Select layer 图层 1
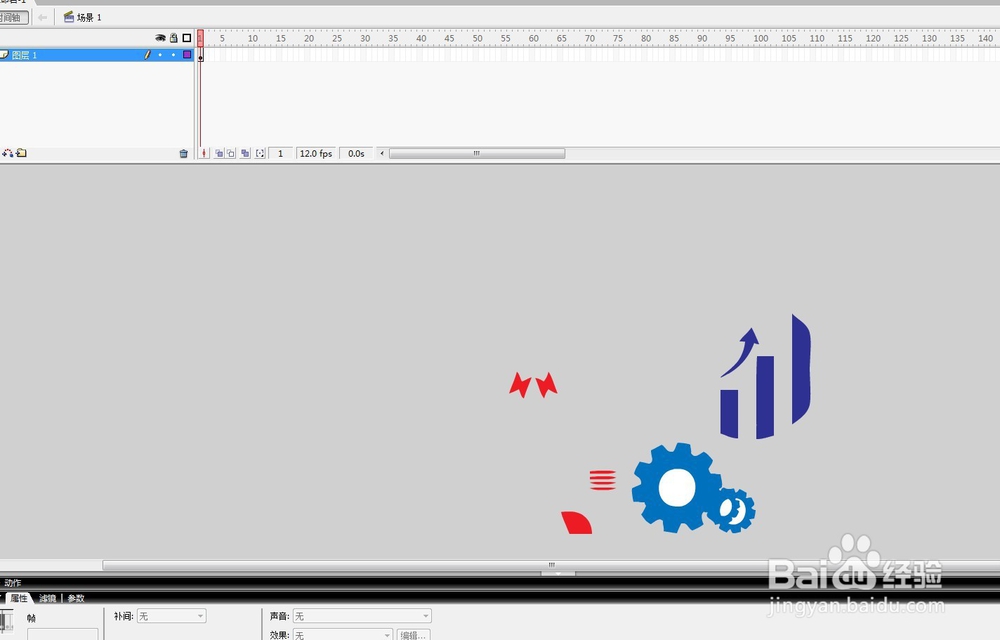Viewport: 1000px width, 640px height. 96,55
